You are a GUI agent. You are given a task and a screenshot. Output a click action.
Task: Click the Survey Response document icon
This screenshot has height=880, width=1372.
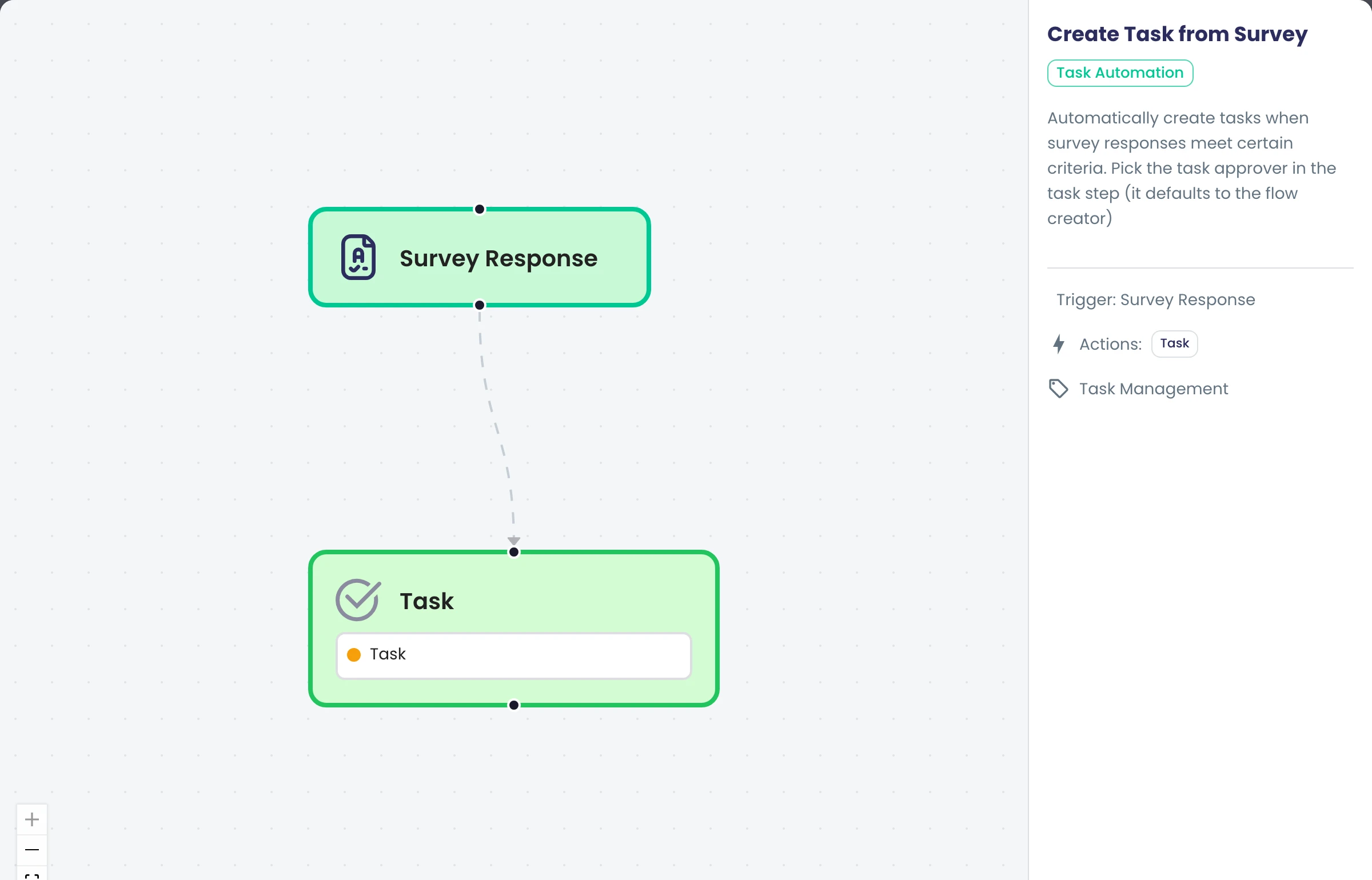pos(358,257)
